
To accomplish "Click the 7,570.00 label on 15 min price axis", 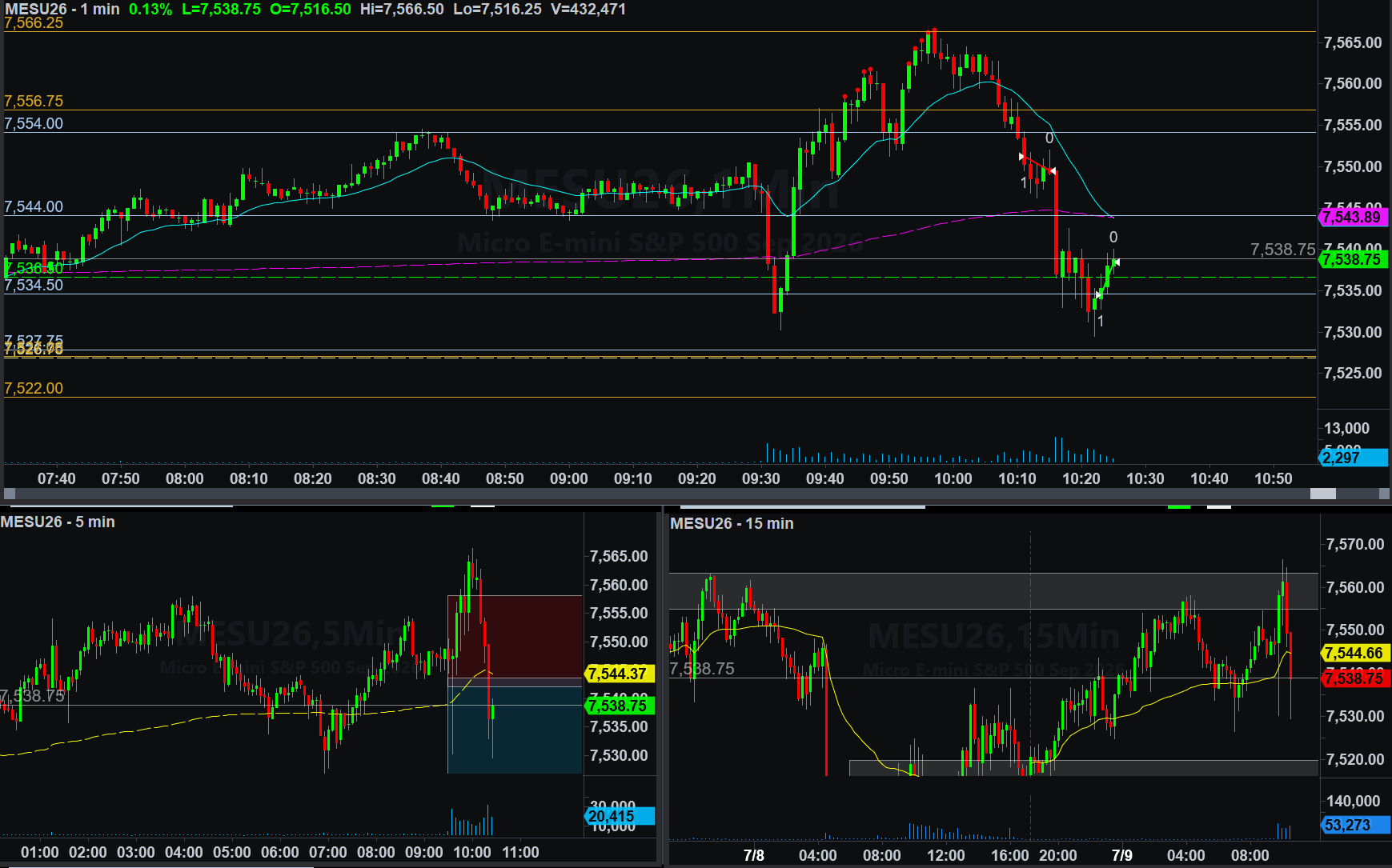I will (x=1355, y=544).
